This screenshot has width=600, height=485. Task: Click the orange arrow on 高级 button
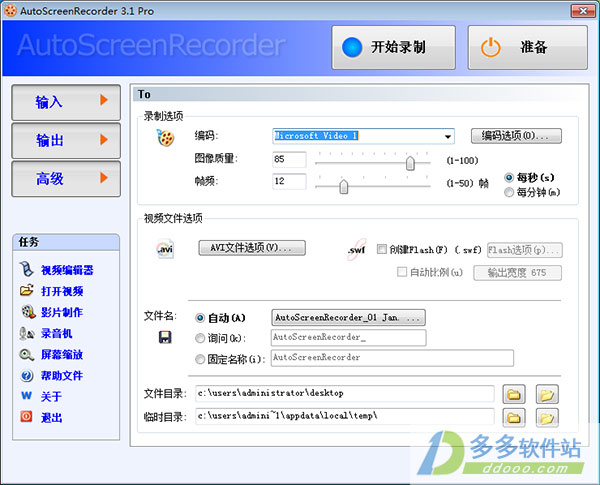tap(104, 178)
